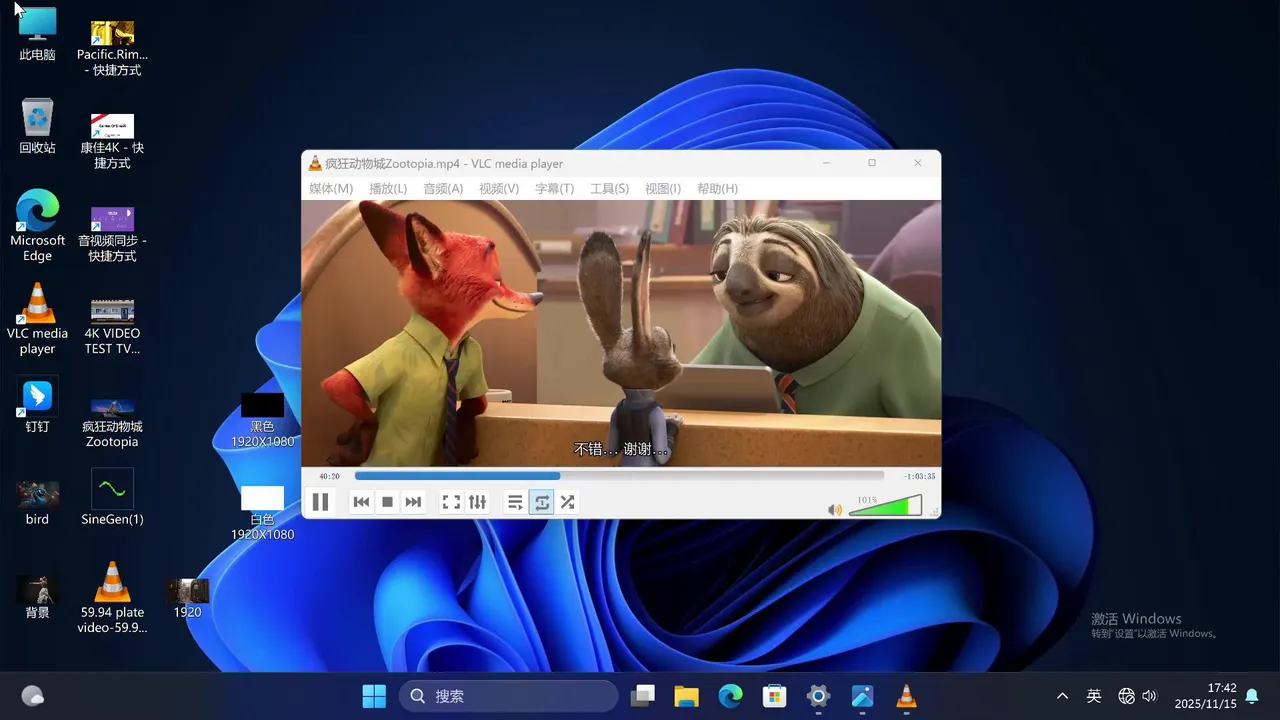Expand hidden system tray icons chevron
This screenshot has width=1280, height=720.
point(1063,696)
